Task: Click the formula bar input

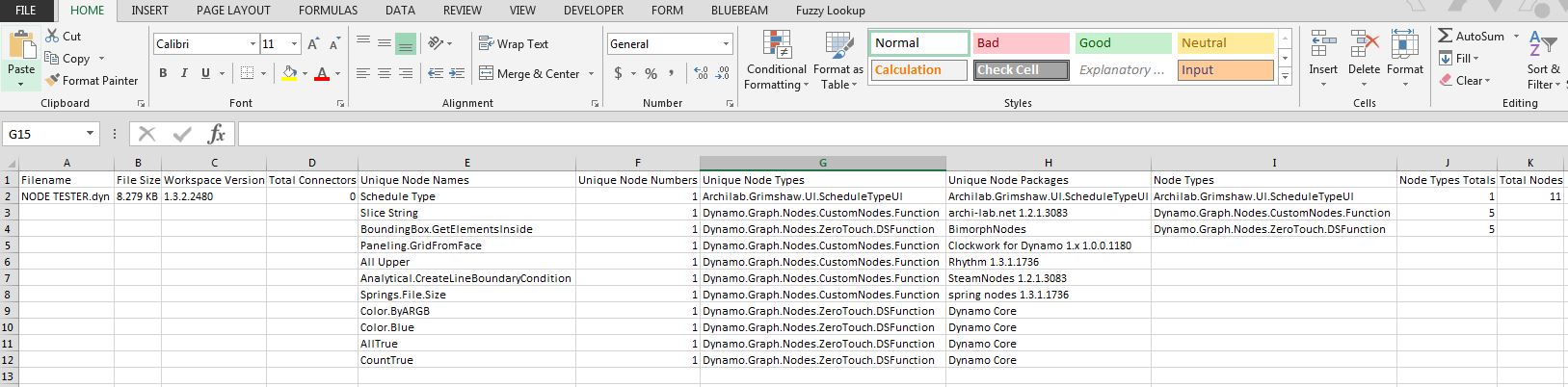Action: tap(901, 134)
